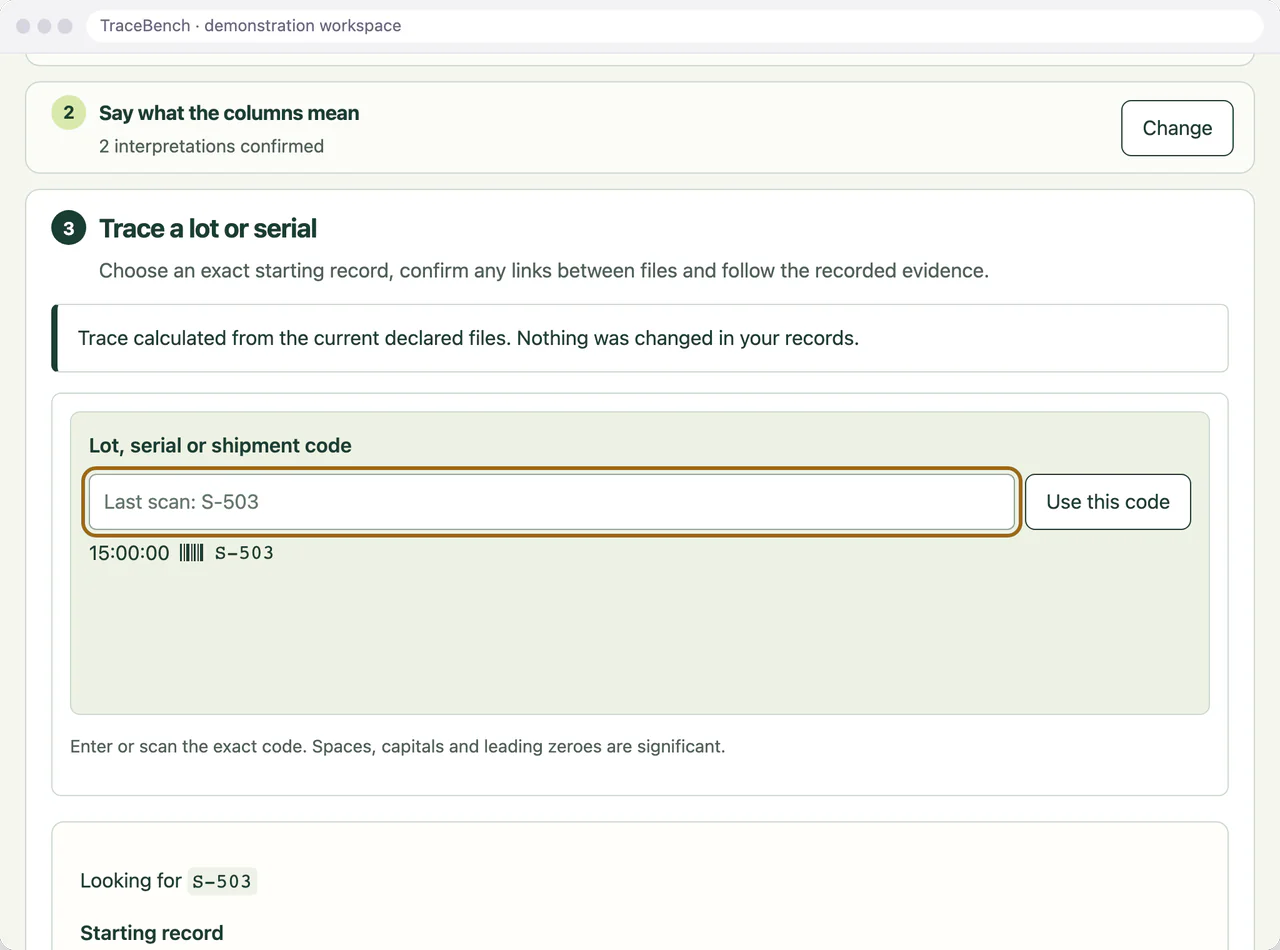This screenshot has width=1280, height=950.
Task: Click the 'Trace calculated from the current declared files' notice
Action: (640, 338)
